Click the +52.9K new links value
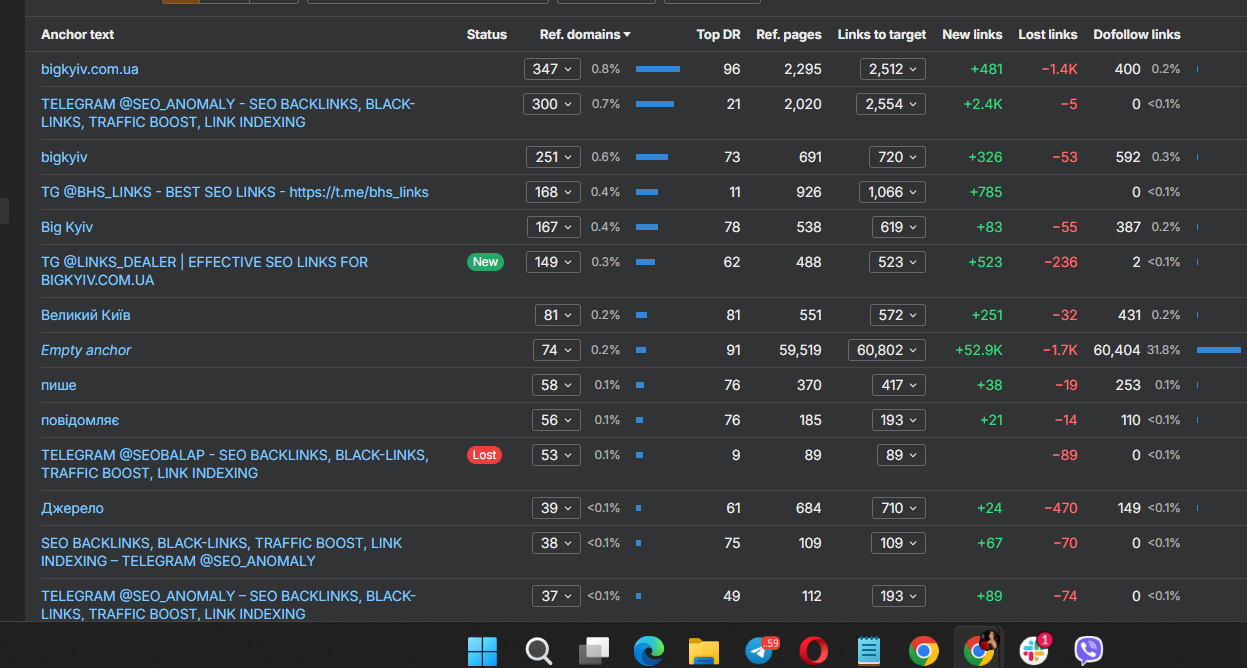The height and width of the screenshot is (668, 1247). tap(977, 350)
